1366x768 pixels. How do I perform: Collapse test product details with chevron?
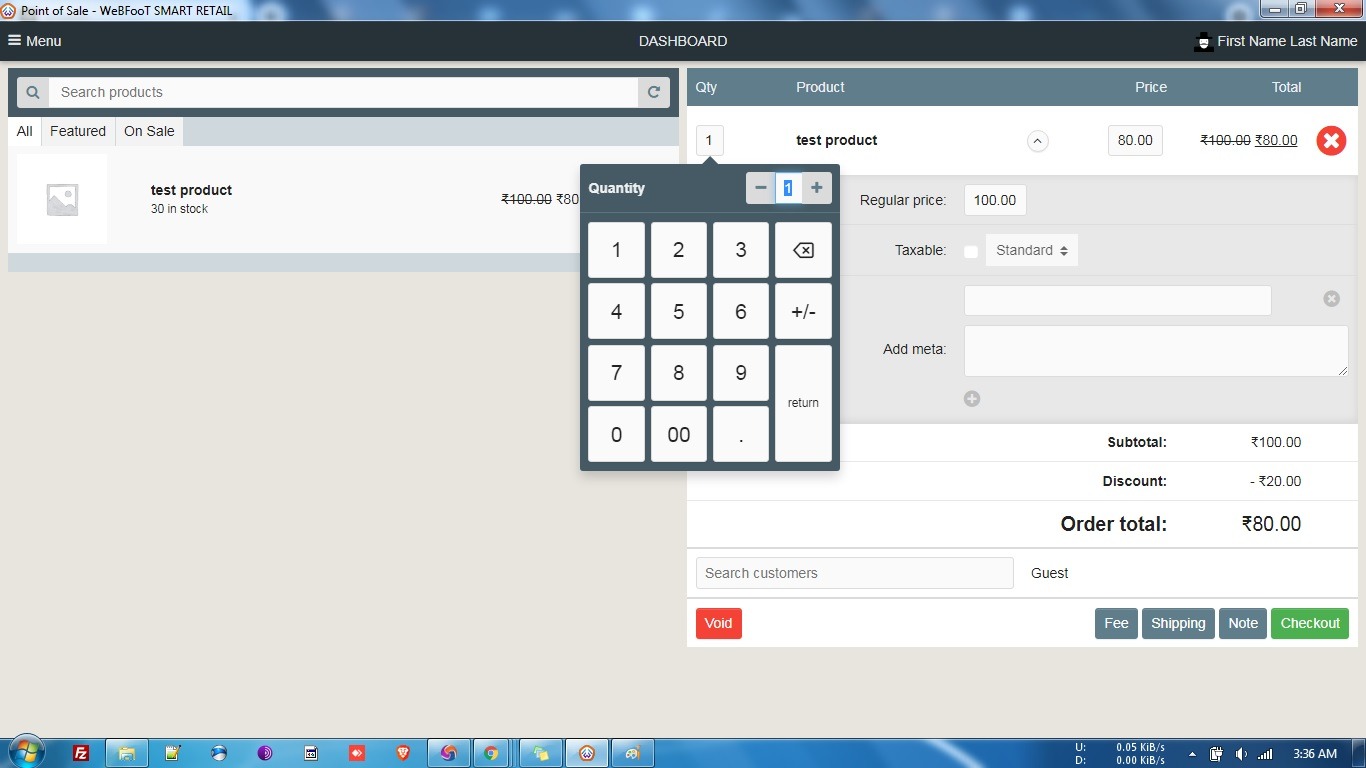[x=1037, y=141]
